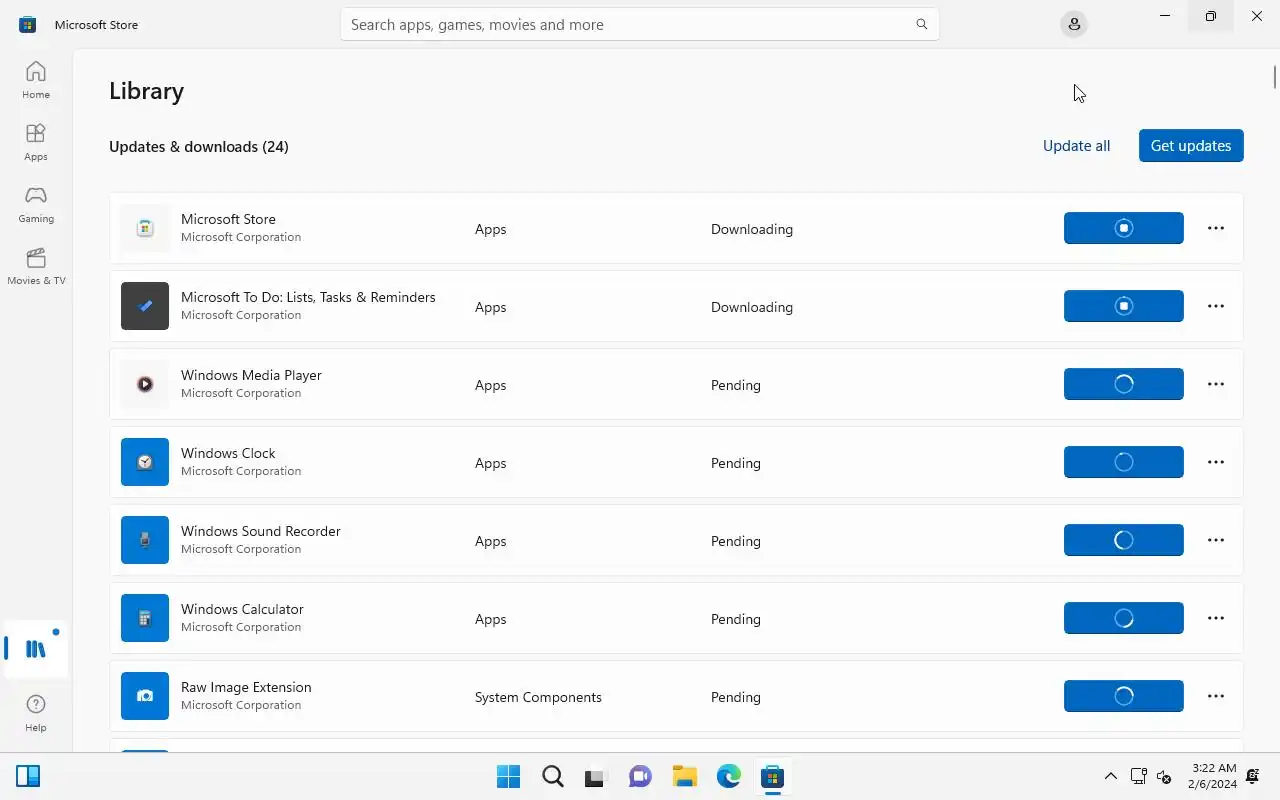This screenshot has height=800, width=1280.
Task: Open Help from the sidebar
Action: (x=36, y=713)
